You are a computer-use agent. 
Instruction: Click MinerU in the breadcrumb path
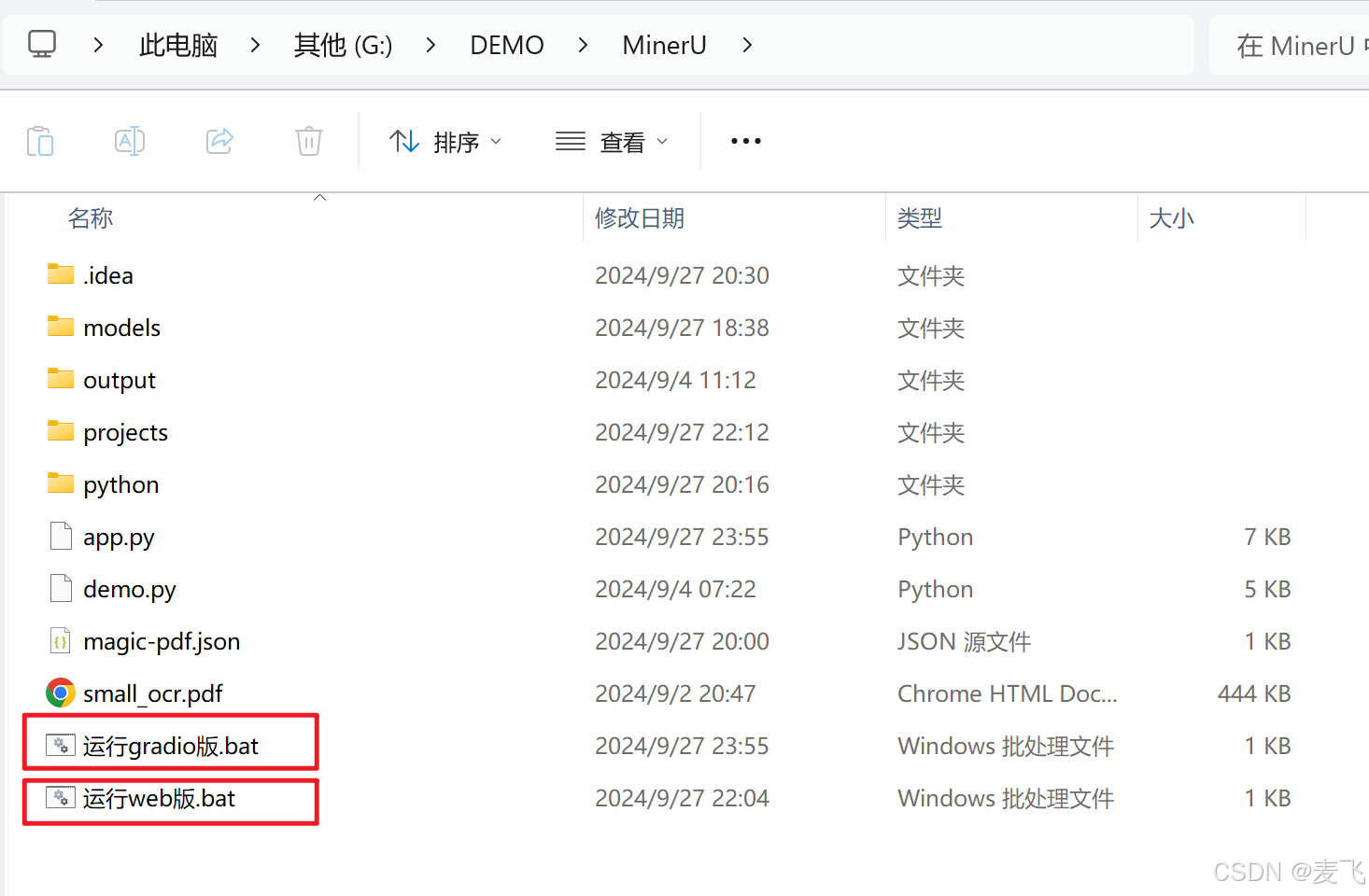[x=664, y=45]
